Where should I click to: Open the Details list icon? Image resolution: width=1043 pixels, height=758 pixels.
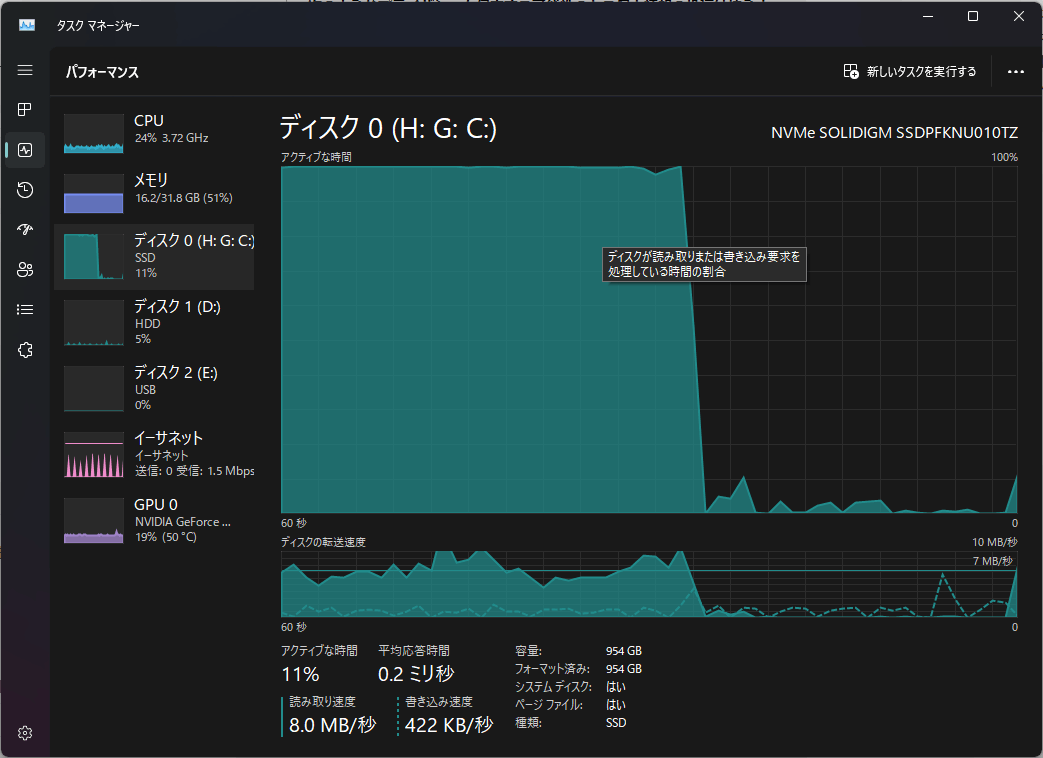click(25, 310)
